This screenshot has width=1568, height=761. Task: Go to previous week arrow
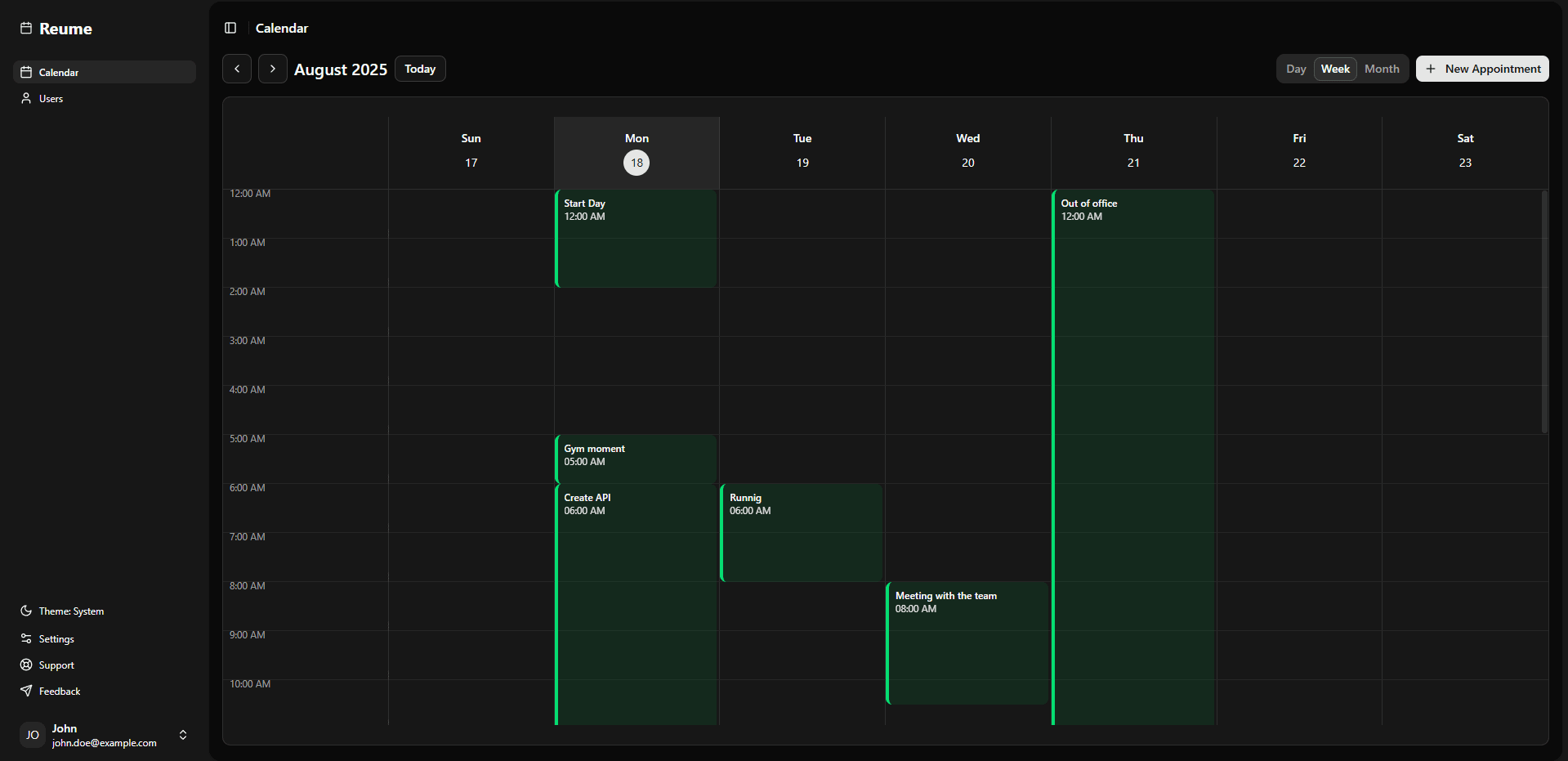[x=237, y=69]
